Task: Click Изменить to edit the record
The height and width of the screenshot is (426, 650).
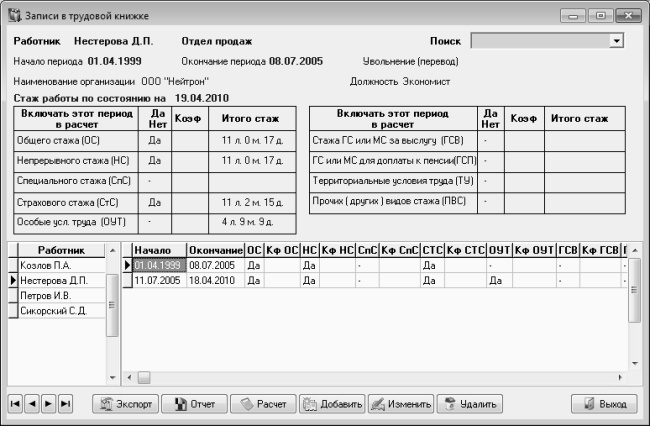Action: (x=400, y=404)
